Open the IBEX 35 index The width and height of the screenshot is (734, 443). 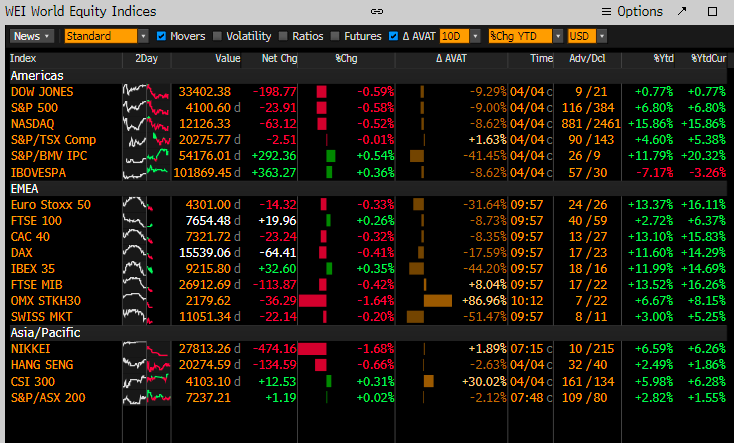tap(33, 268)
